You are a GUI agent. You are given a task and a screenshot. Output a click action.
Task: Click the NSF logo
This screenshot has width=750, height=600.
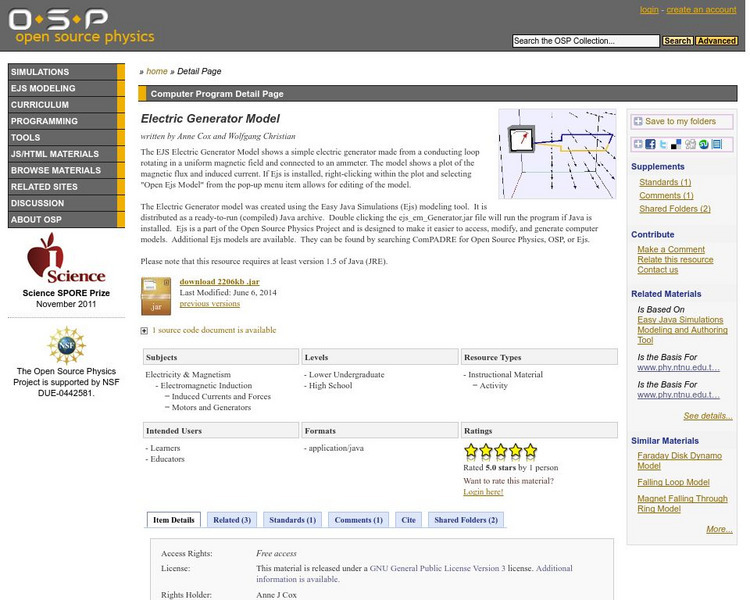tap(66, 345)
